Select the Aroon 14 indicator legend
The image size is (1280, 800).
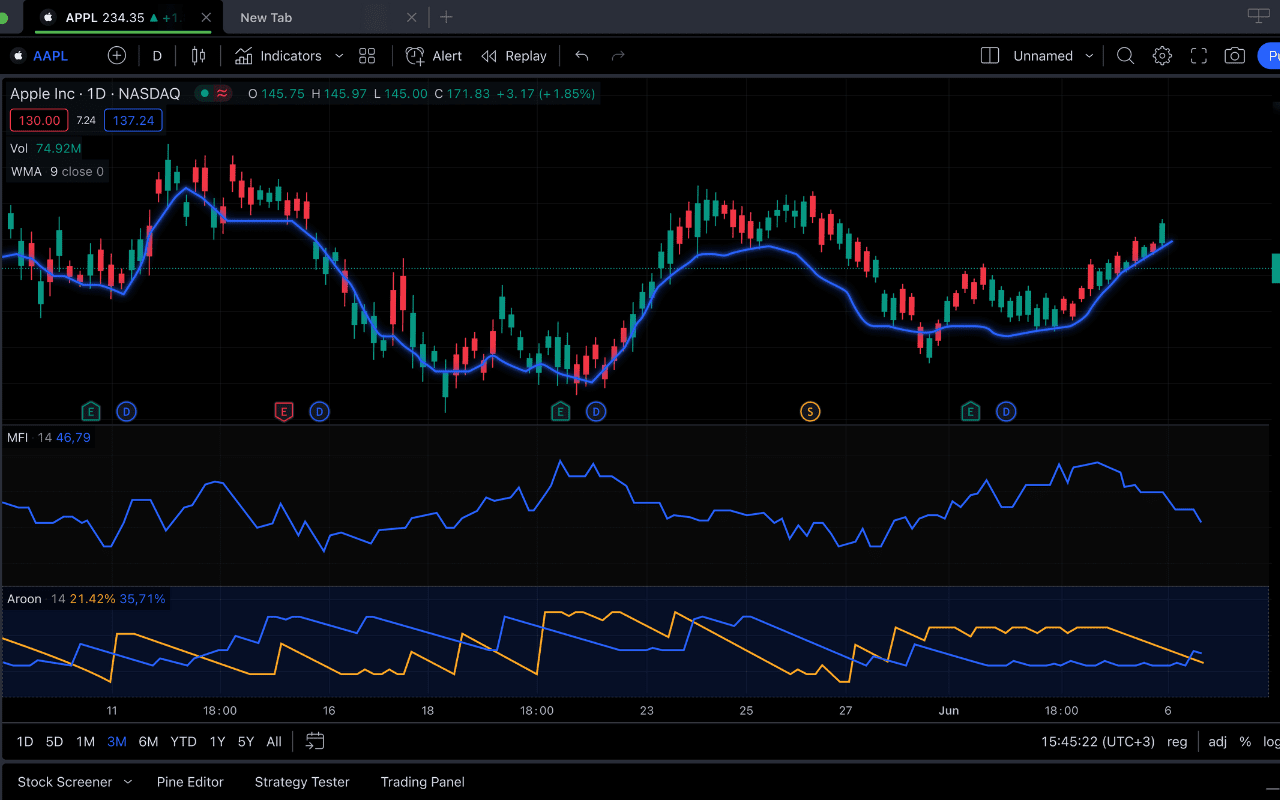pos(86,599)
